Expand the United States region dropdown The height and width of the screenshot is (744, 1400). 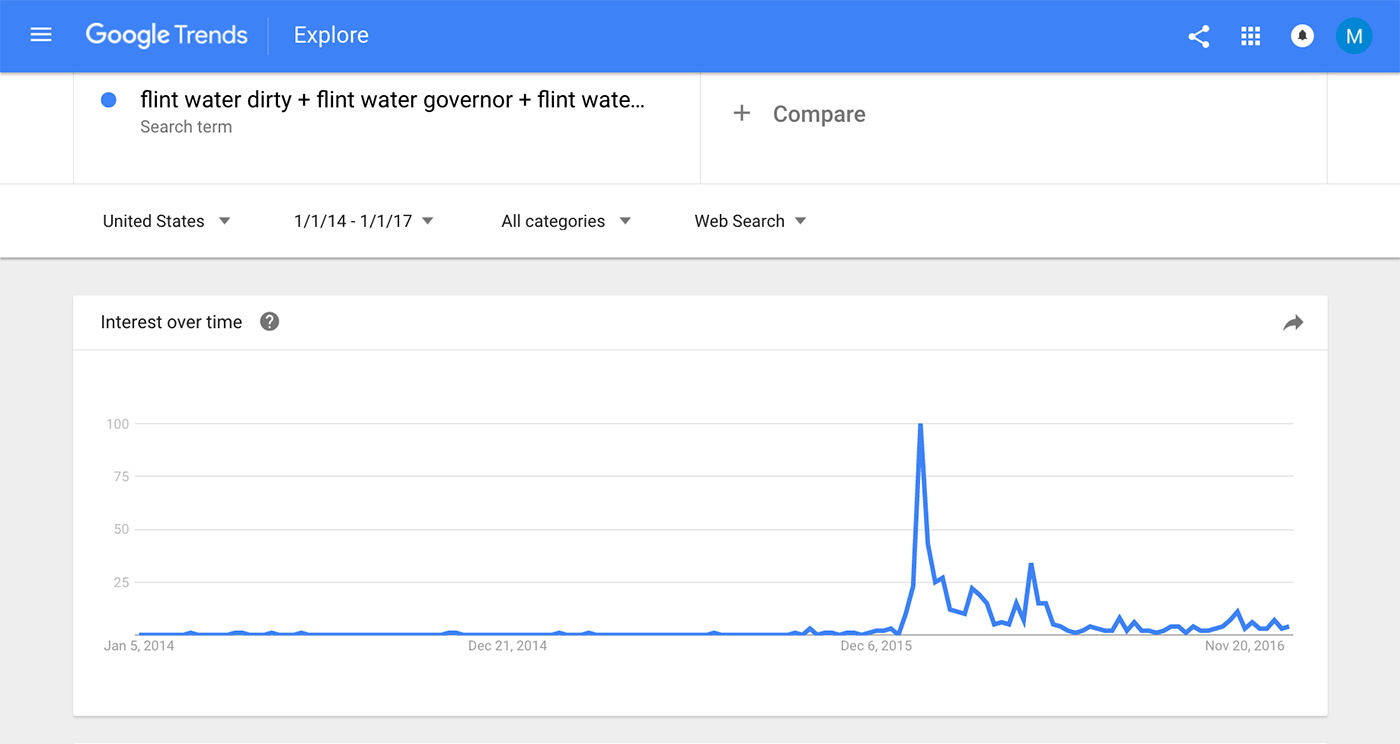point(167,221)
